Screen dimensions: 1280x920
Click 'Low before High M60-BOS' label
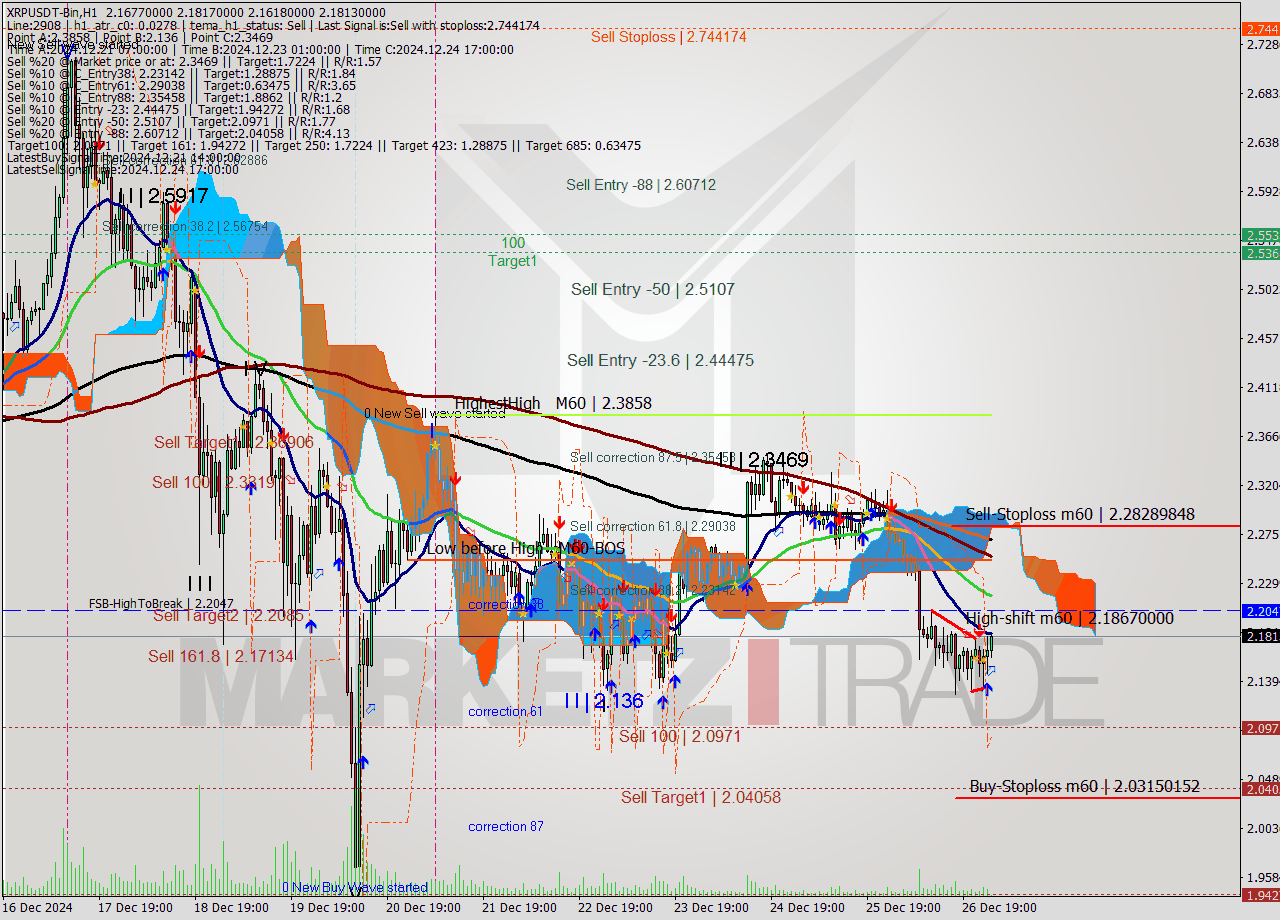click(525, 549)
